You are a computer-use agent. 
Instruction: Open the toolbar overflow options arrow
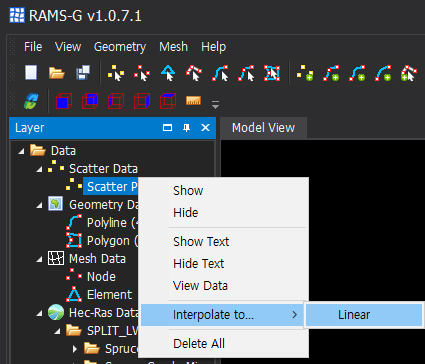[x=215, y=105]
